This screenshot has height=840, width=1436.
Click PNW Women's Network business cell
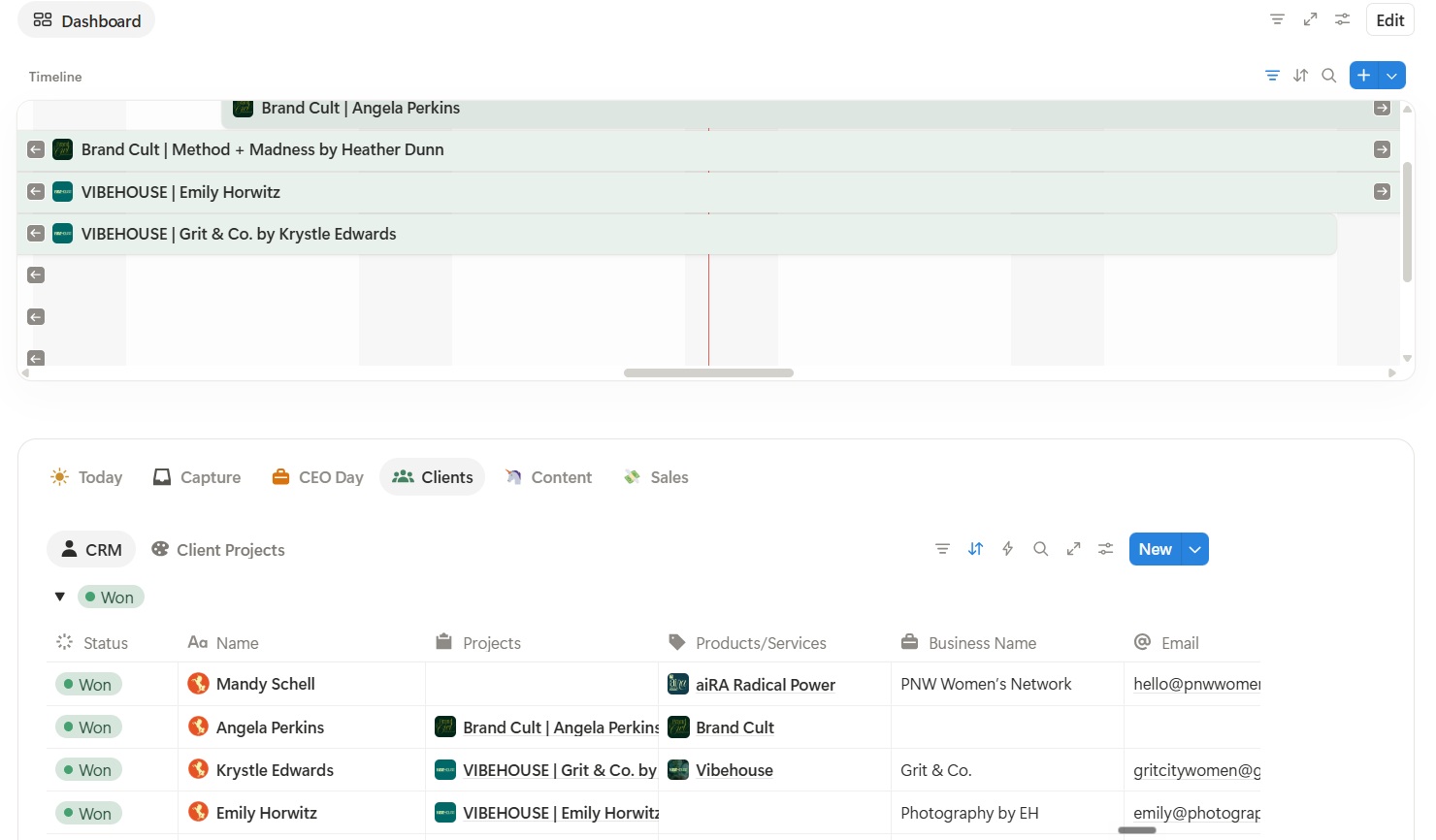tap(1007, 684)
